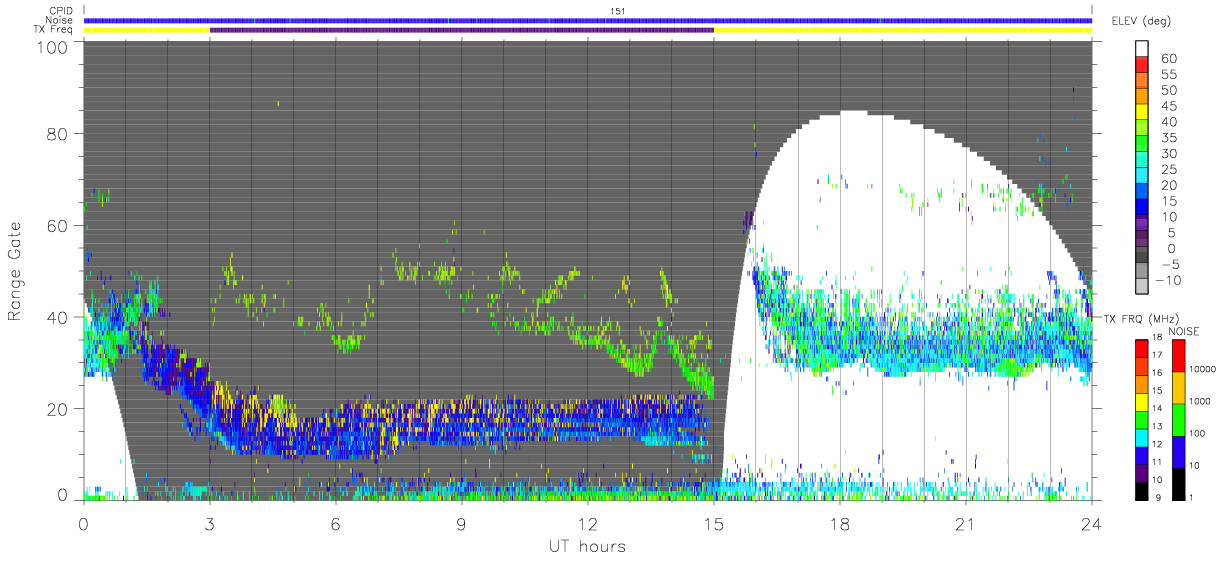
Task: Click the 9 tick on UT hours axis
Action: pyautogui.click(x=462, y=524)
